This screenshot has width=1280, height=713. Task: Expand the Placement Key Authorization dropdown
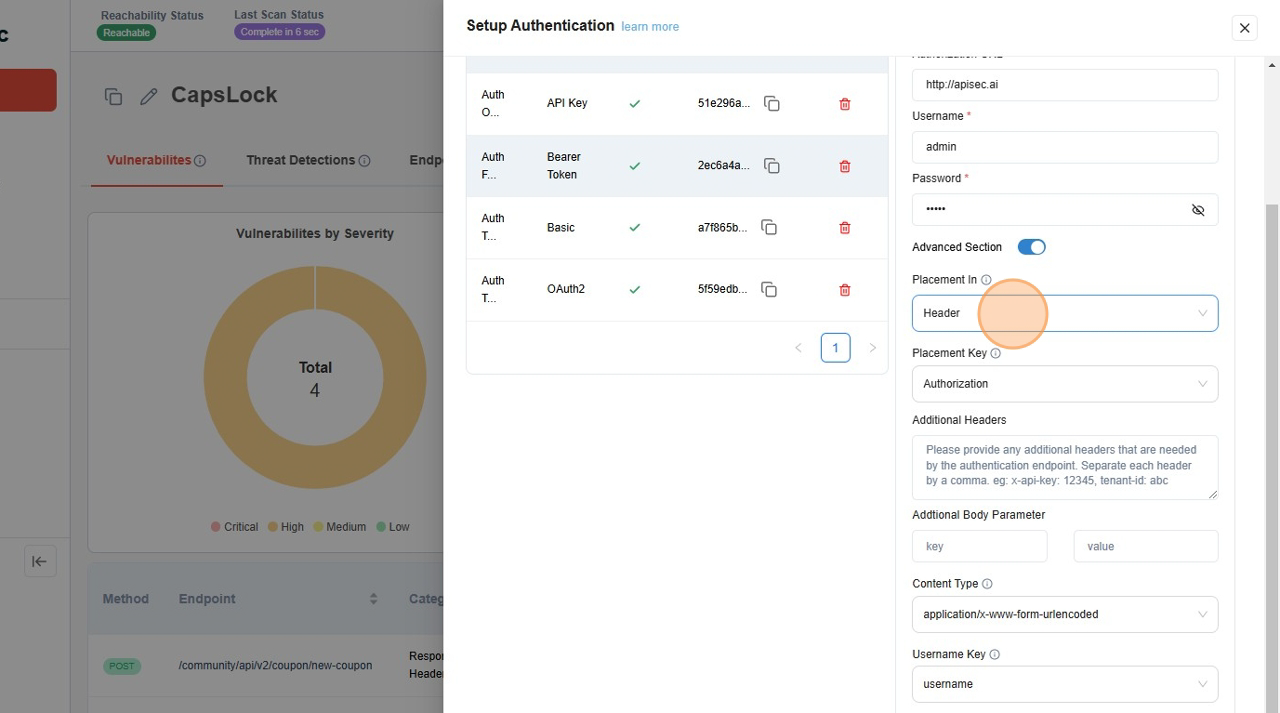pyautogui.click(x=1064, y=384)
